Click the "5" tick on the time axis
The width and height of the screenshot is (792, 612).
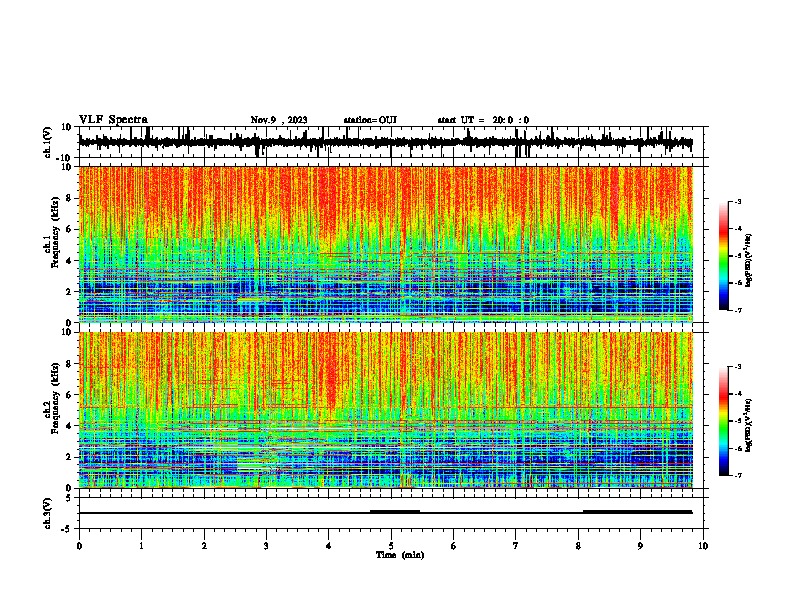click(x=391, y=546)
